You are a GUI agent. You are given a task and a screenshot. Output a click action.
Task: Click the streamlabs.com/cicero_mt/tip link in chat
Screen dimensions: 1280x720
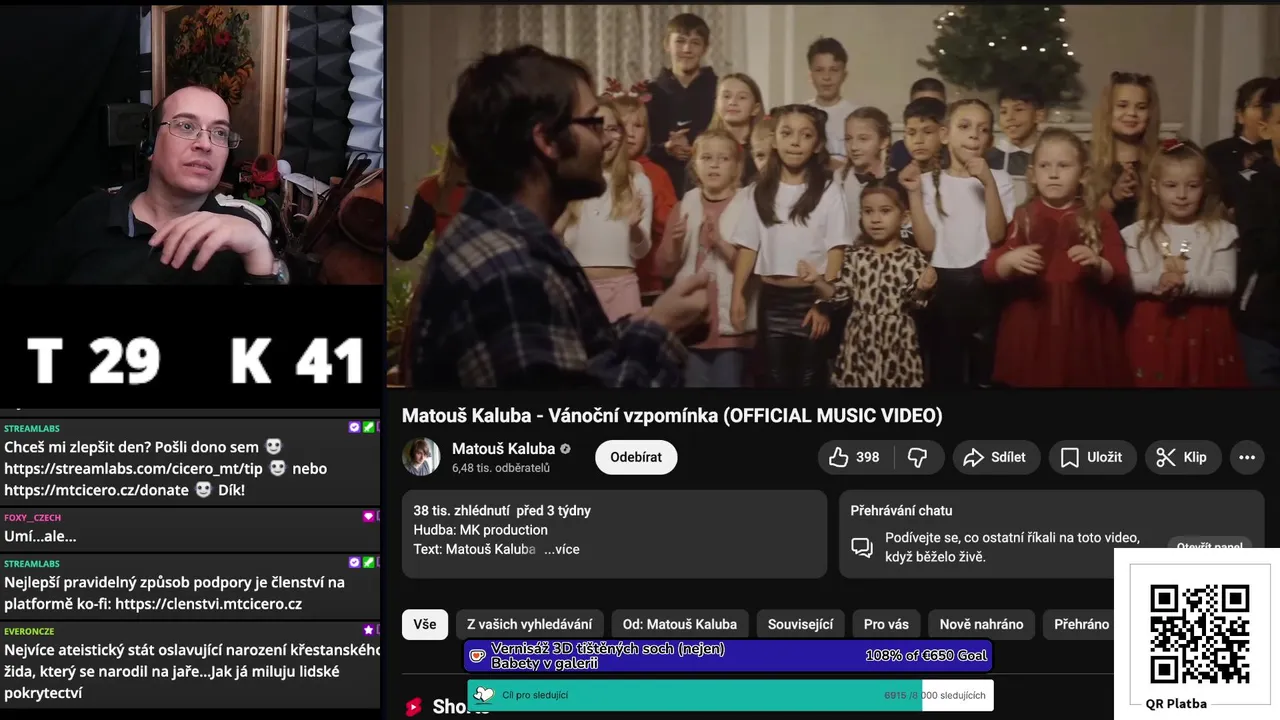(133, 468)
